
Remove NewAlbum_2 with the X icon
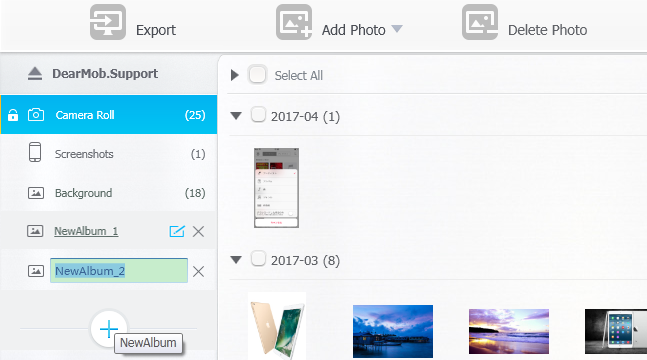[198, 272]
